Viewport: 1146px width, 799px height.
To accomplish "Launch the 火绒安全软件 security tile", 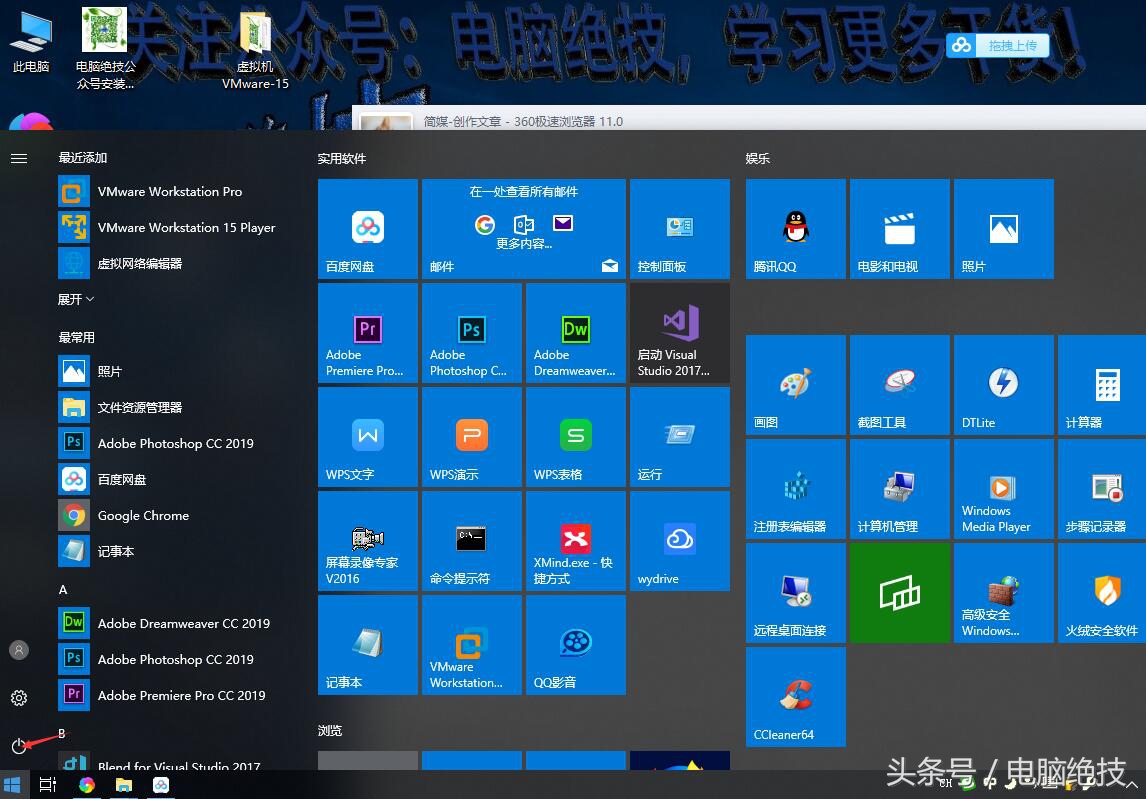I will click(x=1101, y=592).
